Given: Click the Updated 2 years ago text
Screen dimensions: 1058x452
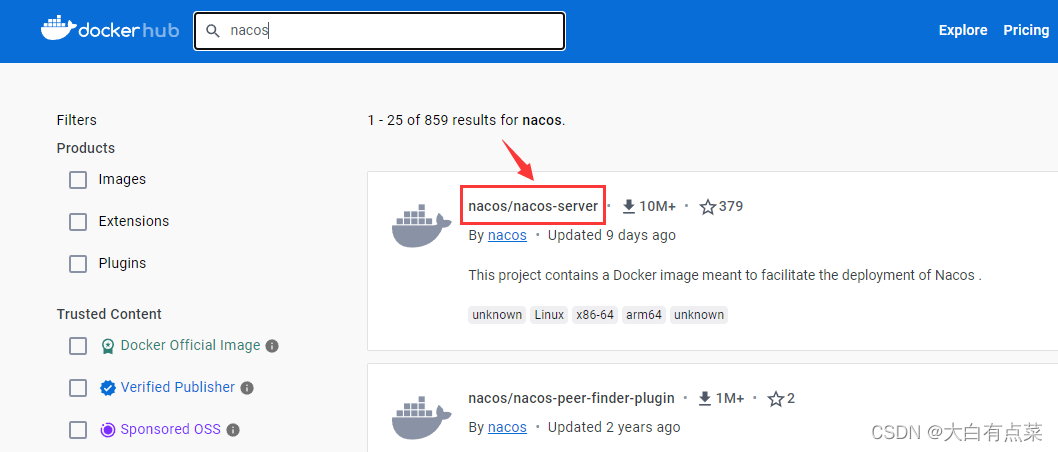Looking at the screenshot, I should (x=614, y=427).
